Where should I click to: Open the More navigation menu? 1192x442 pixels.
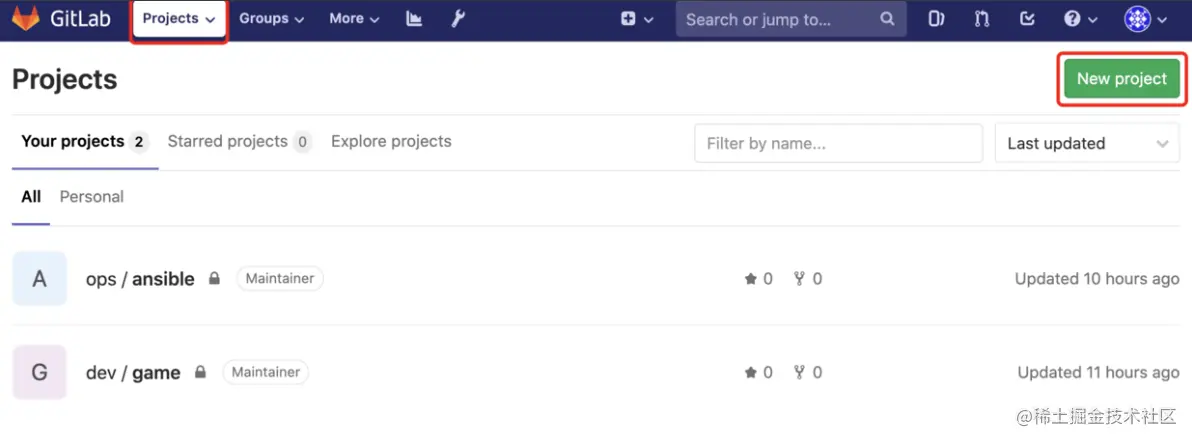click(x=354, y=19)
